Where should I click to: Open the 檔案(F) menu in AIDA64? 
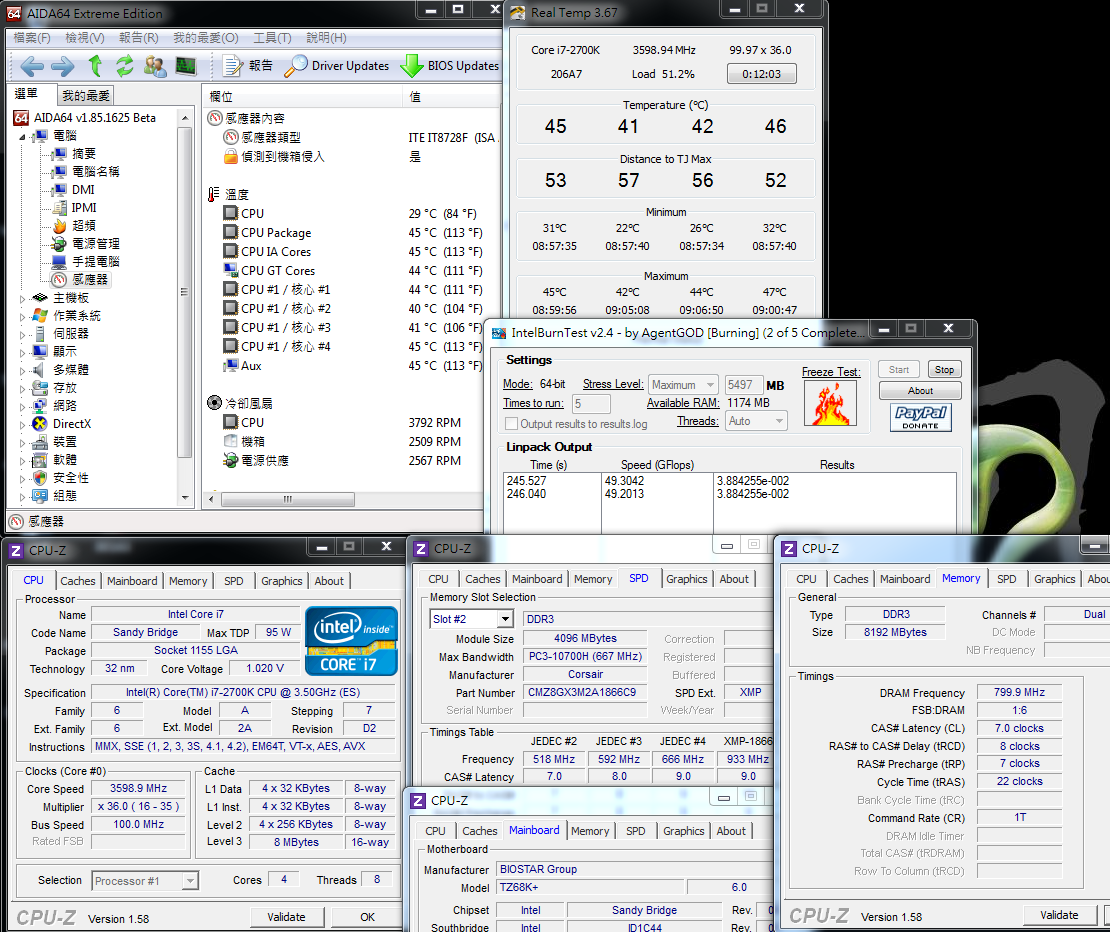click(x=33, y=38)
